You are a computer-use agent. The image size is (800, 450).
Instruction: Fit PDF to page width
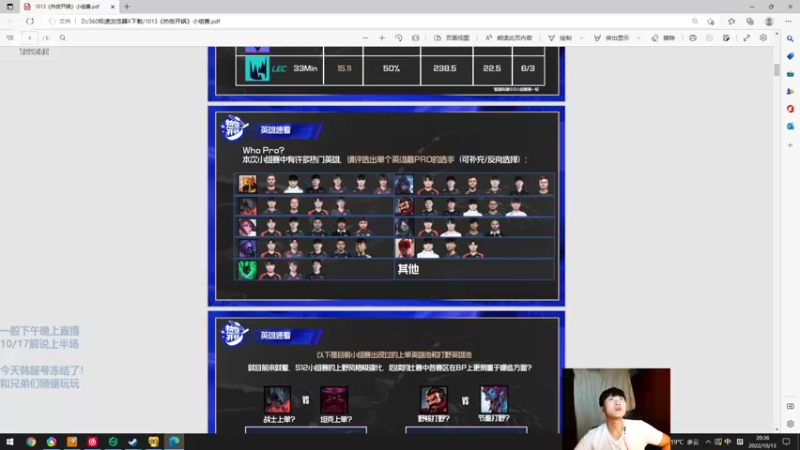pyautogui.click(x=416, y=38)
